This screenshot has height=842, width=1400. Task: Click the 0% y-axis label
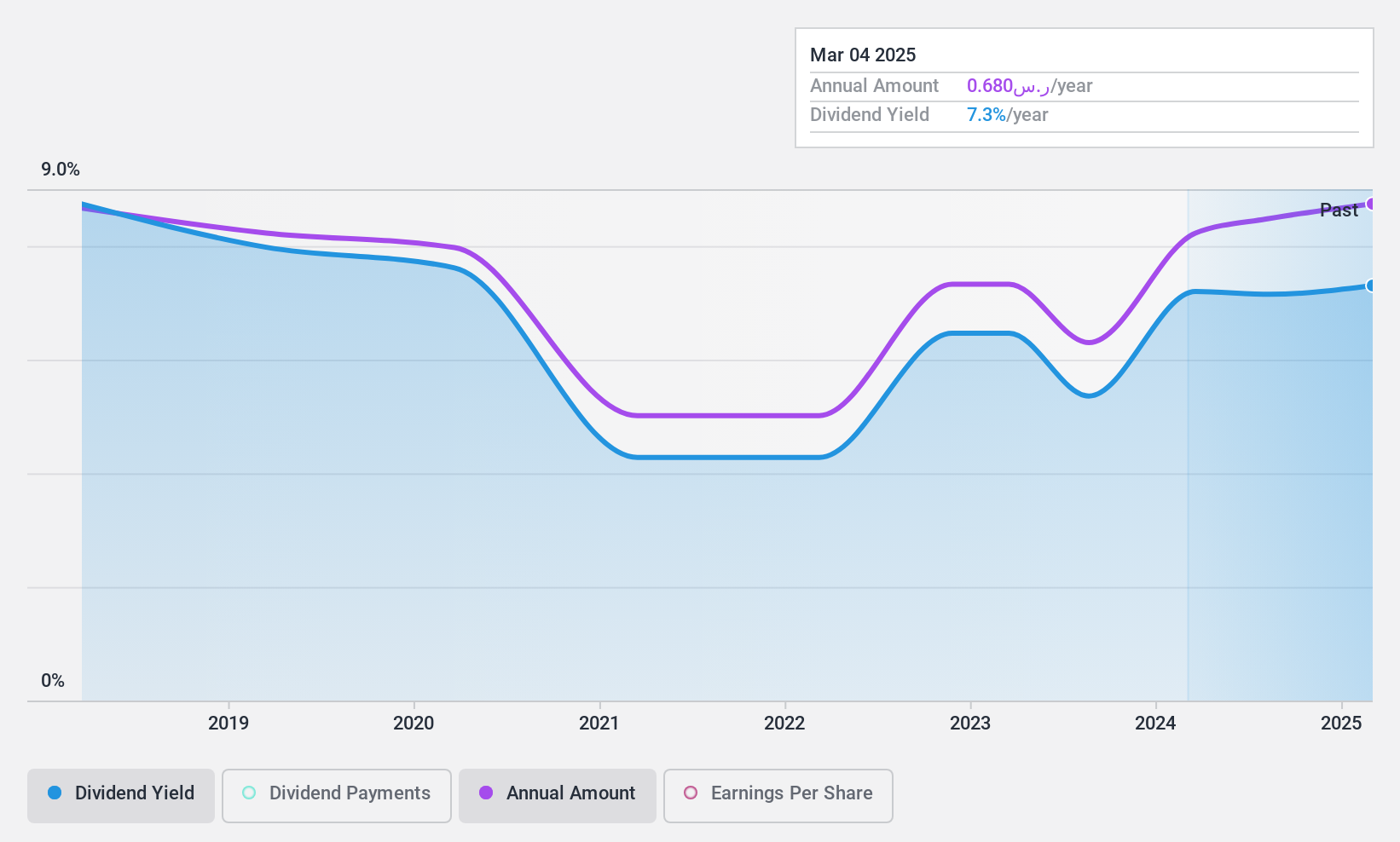(53, 681)
